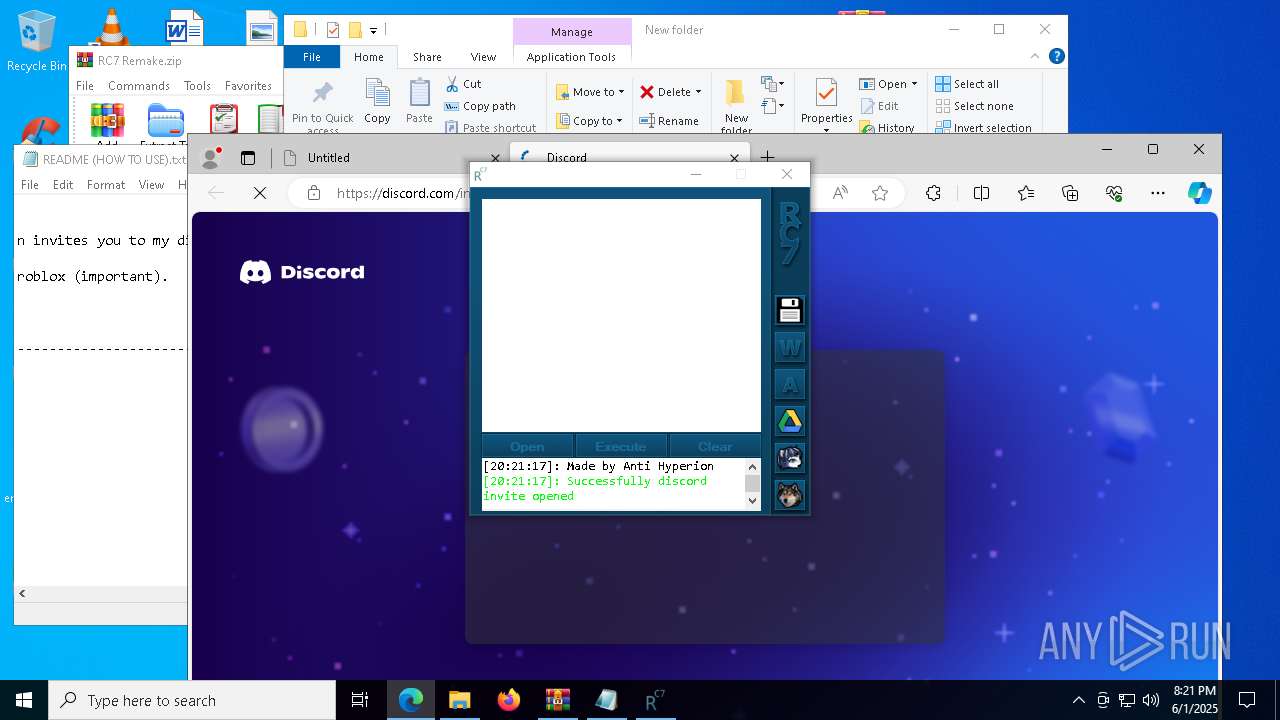Screen dimensions: 1280x720
Task: Click Copy path in Explorer ribbon
Action: (x=480, y=106)
